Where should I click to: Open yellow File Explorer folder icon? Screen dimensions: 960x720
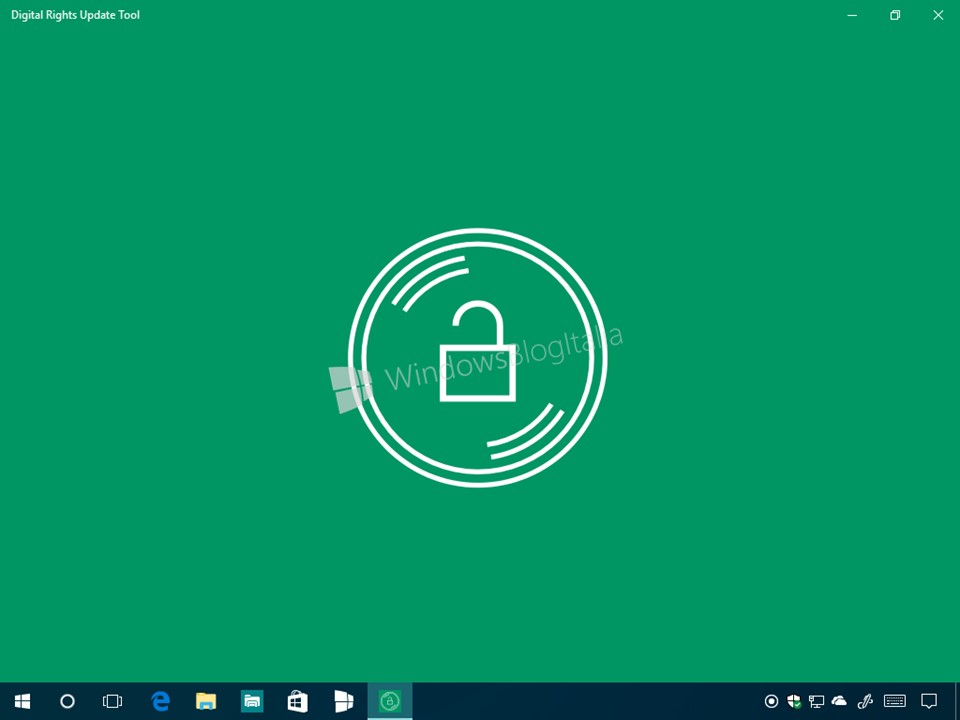tap(206, 701)
